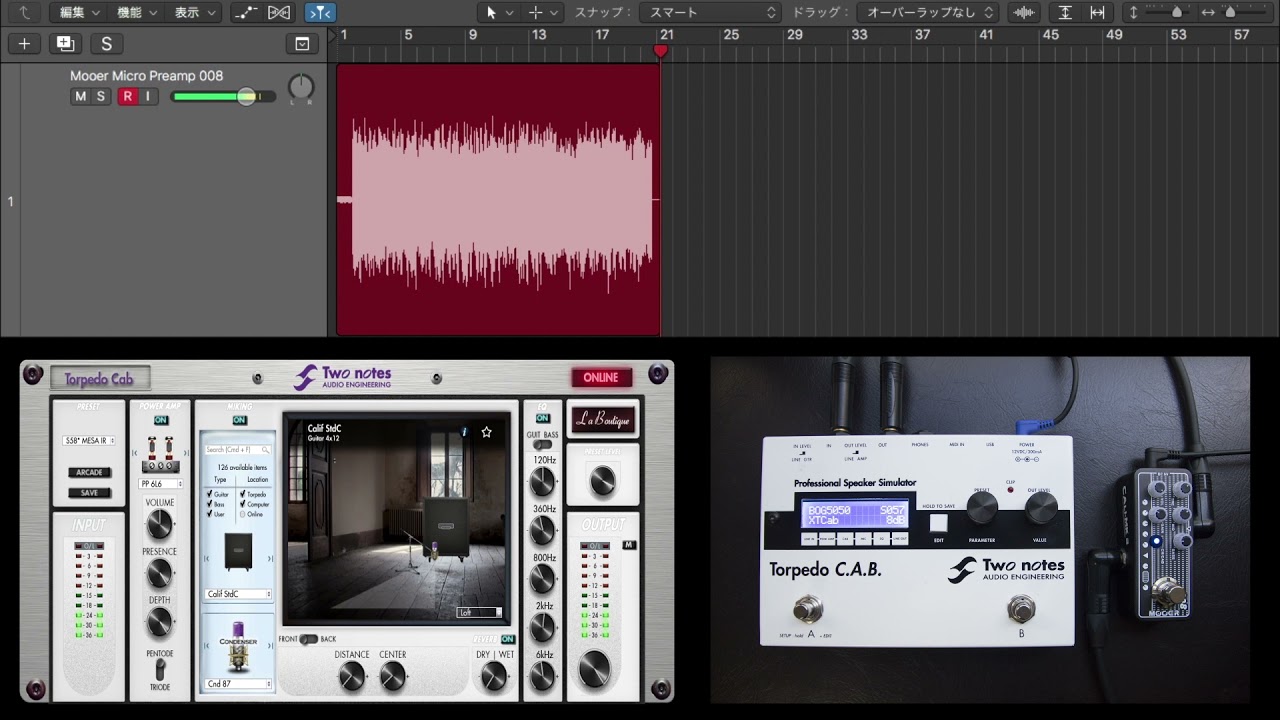1280x720 pixels.
Task: Toggle record enable R on the track
Action: point(127,96)
